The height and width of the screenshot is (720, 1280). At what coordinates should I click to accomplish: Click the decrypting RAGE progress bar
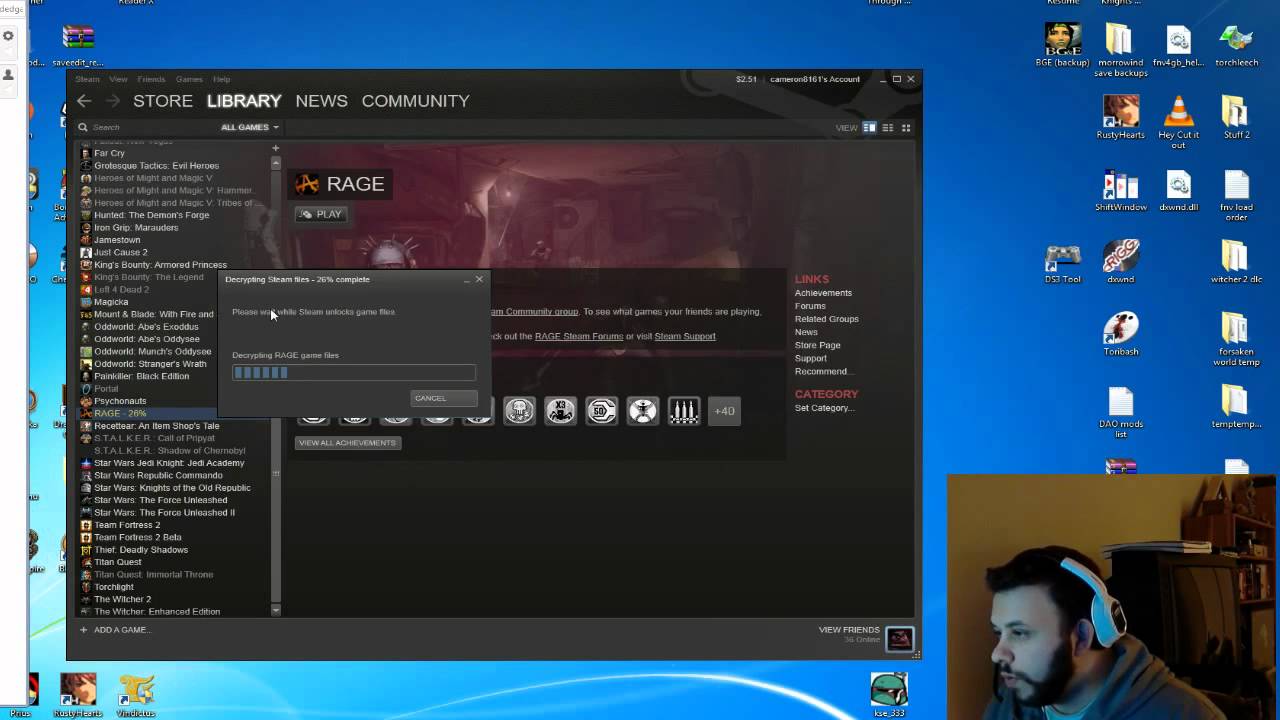[354, 373]
